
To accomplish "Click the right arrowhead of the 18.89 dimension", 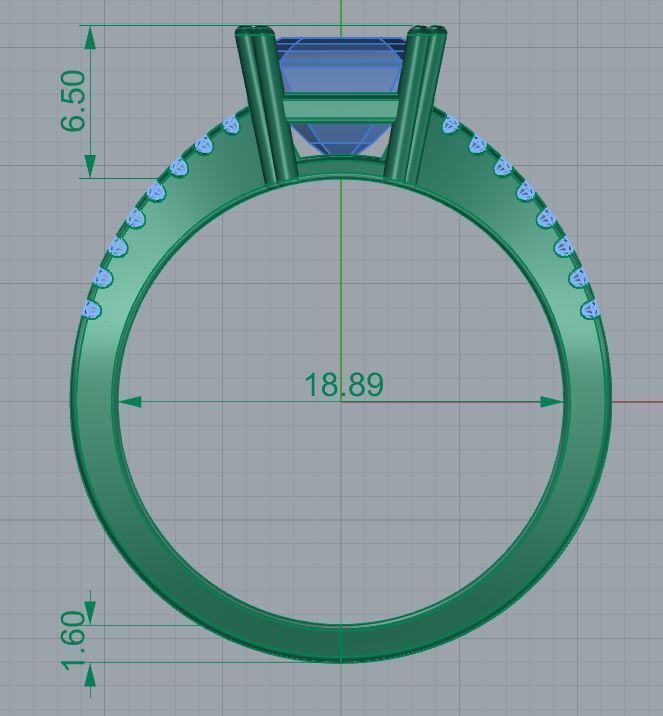I will (x=552, y=402).
